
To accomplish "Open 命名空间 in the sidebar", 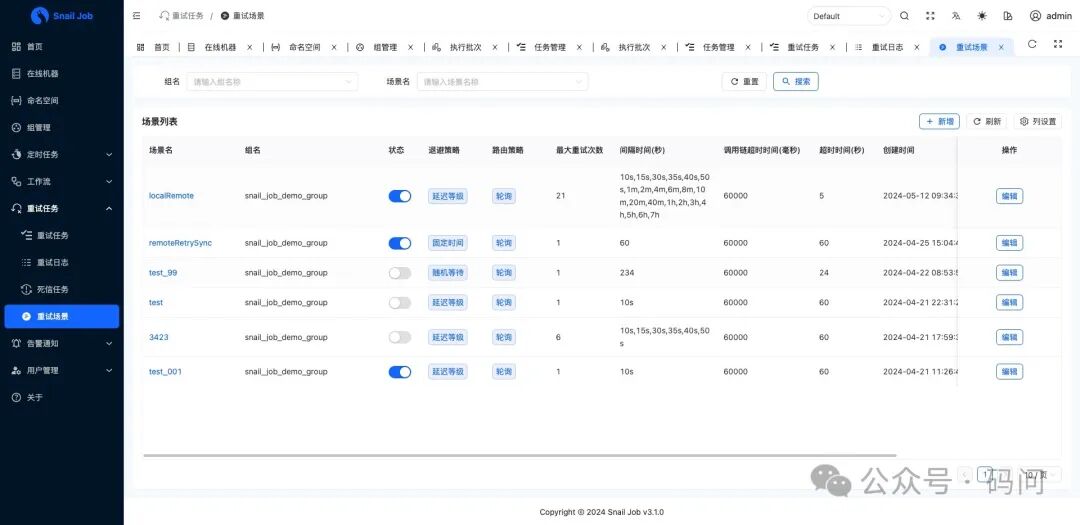I will tap(62, 101).
